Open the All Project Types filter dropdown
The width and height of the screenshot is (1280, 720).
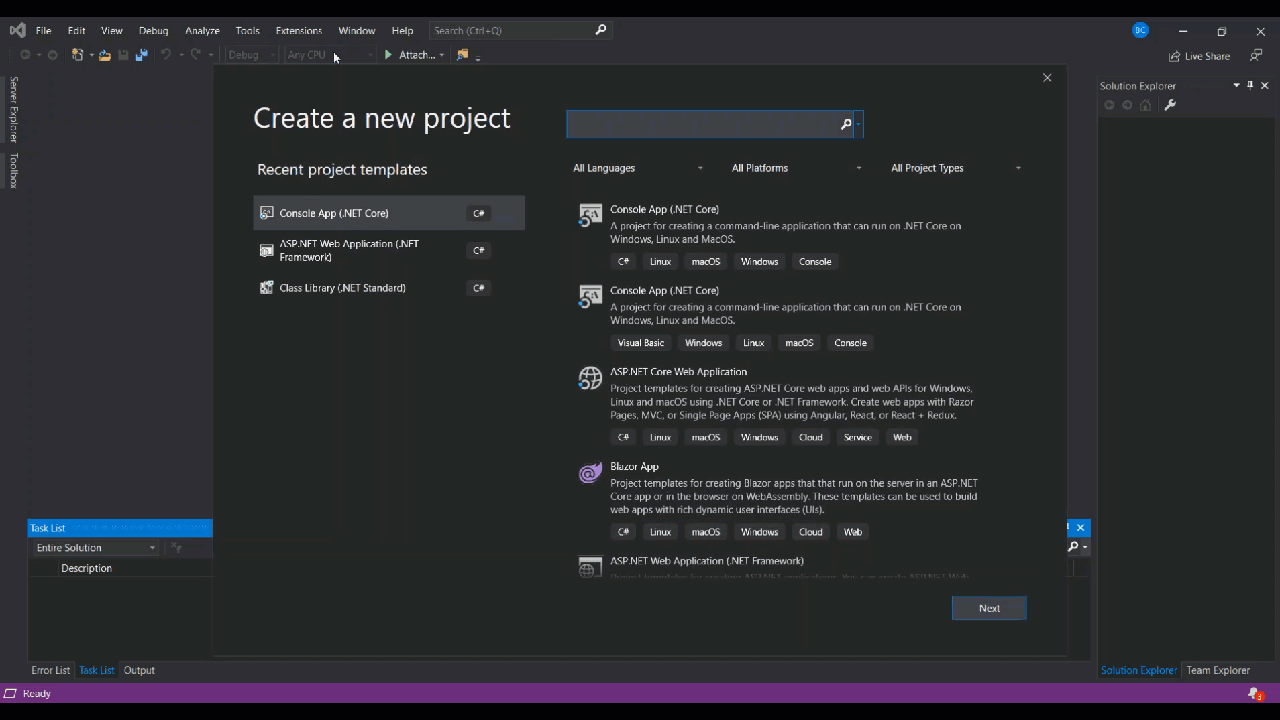(x=956, y=168)
